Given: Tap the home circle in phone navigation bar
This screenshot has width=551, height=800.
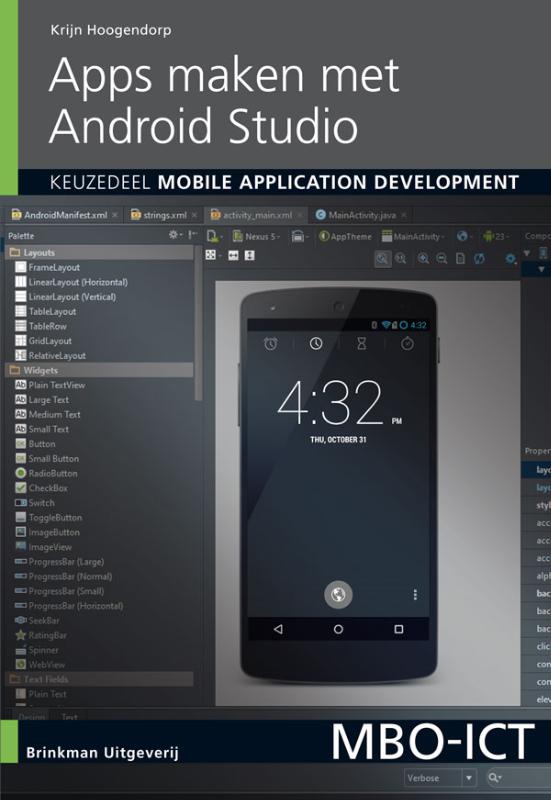Looking at the screenshot, I should [338, 629].
